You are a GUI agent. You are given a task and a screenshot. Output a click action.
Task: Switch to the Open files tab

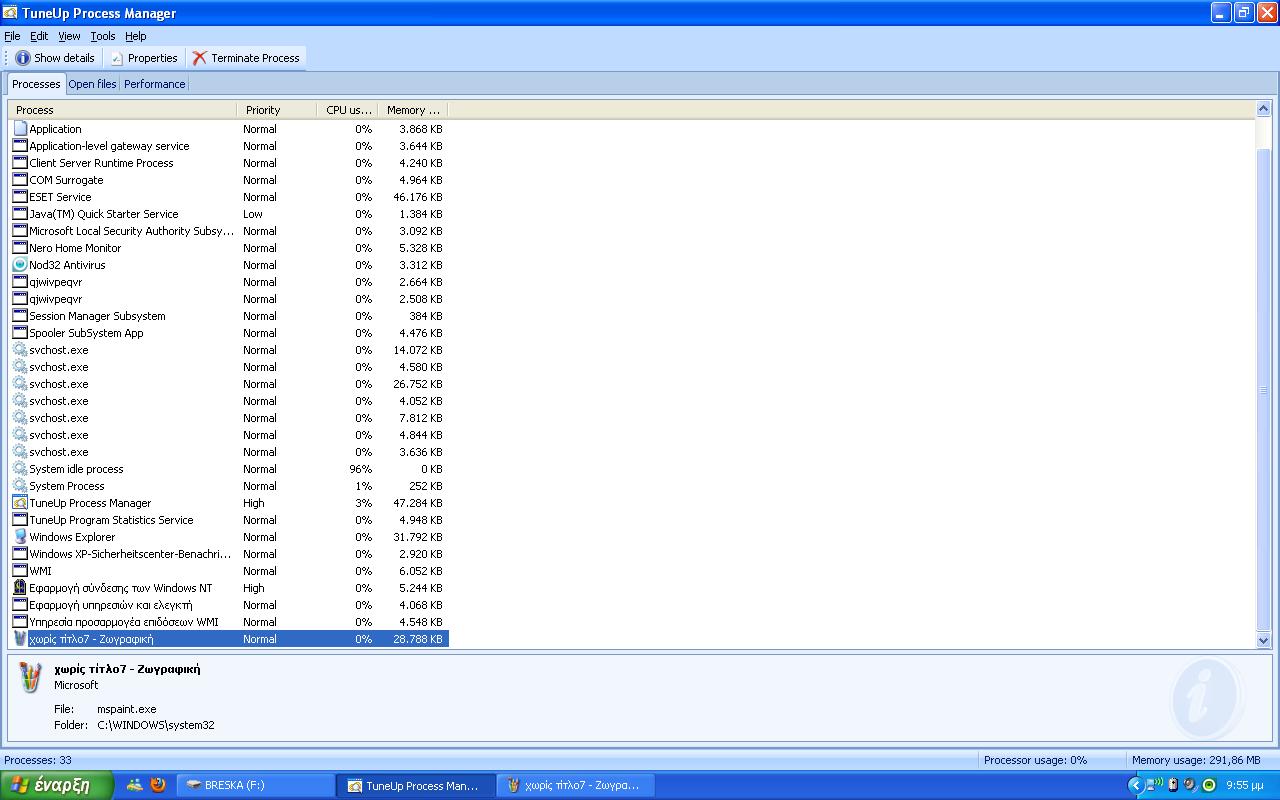pos(92,84)
